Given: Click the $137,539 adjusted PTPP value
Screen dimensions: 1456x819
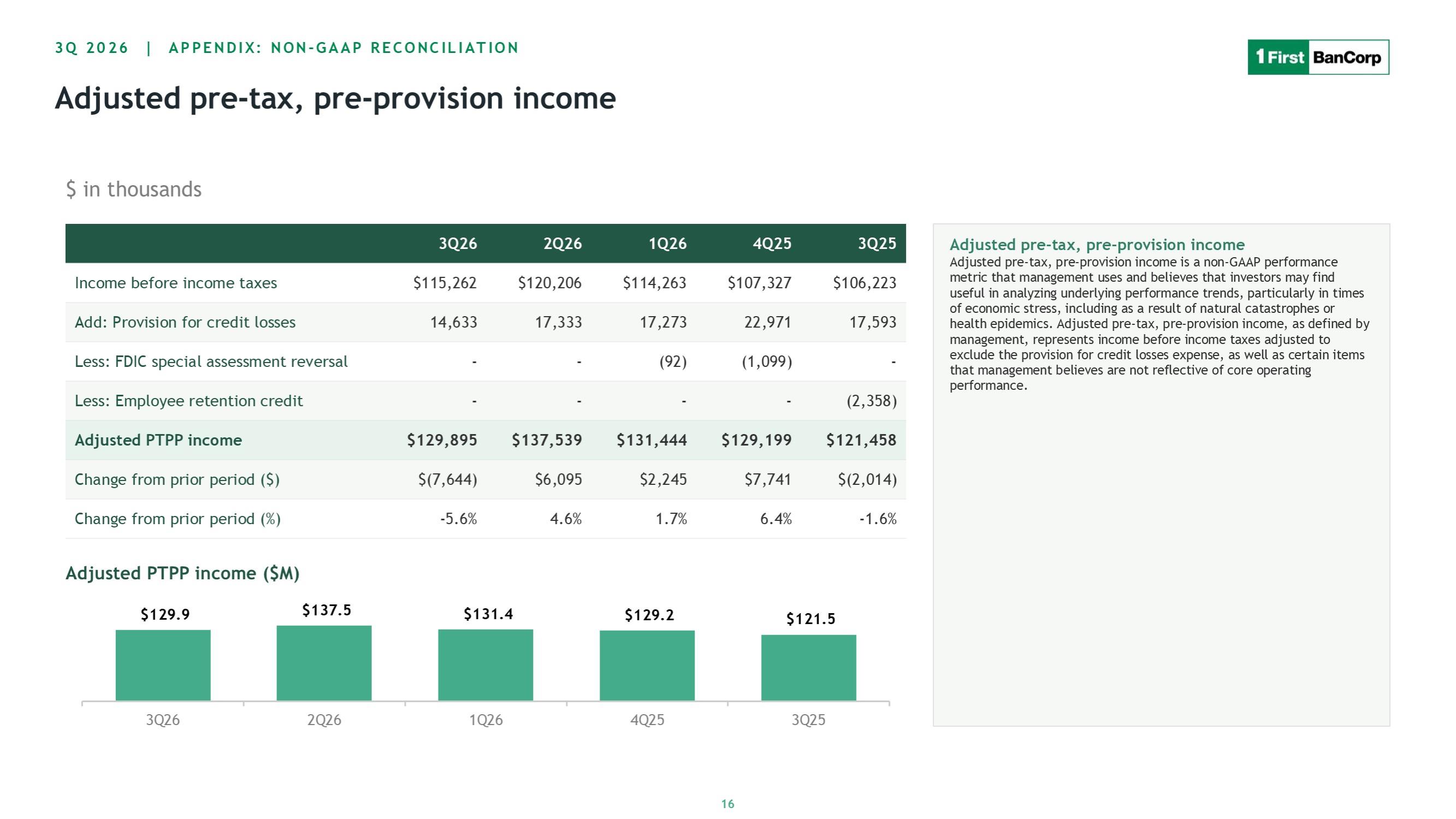Looking at the screenshot, I should (x=547, y=440).
